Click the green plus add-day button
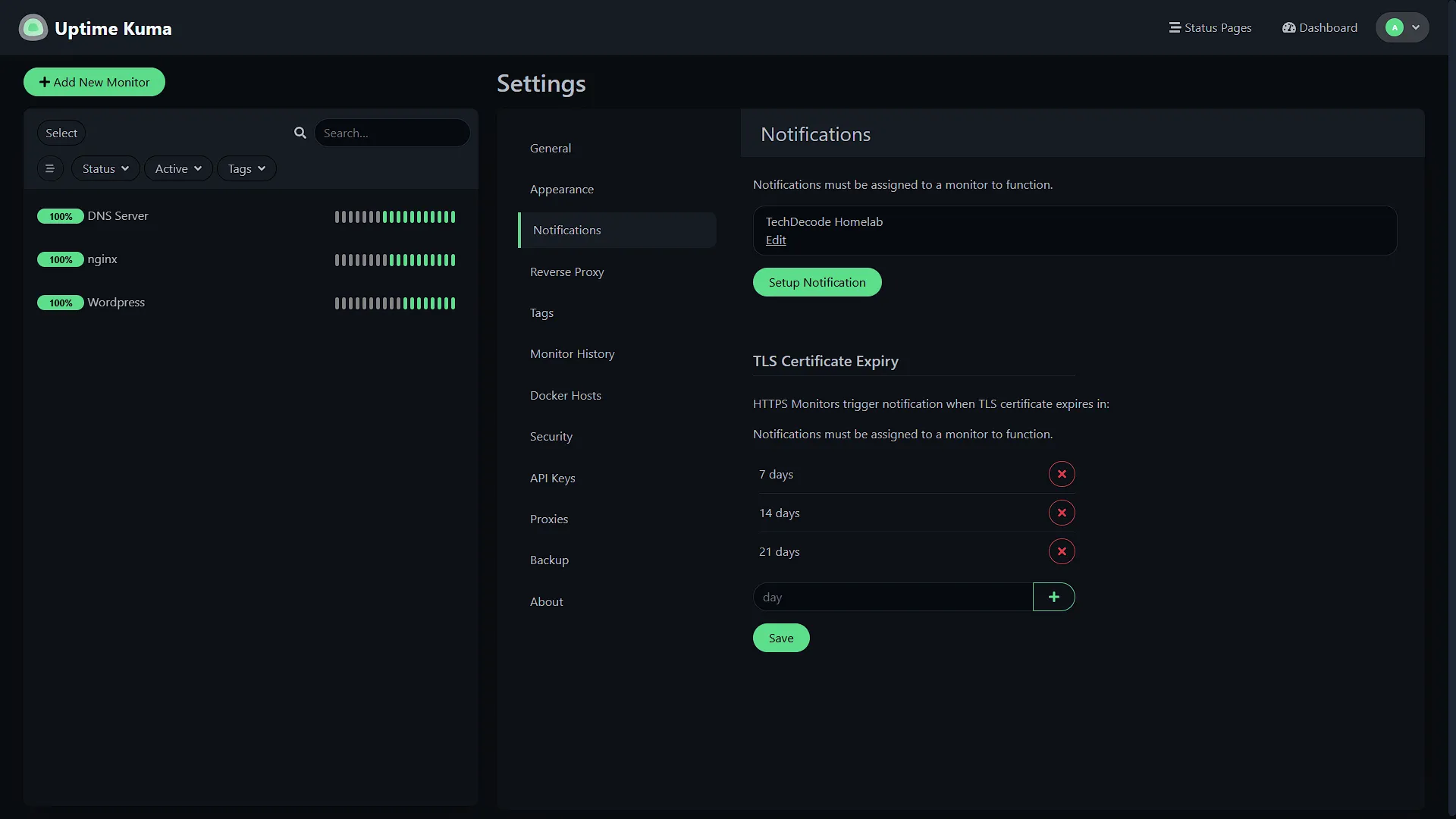 pos(1053,597)
